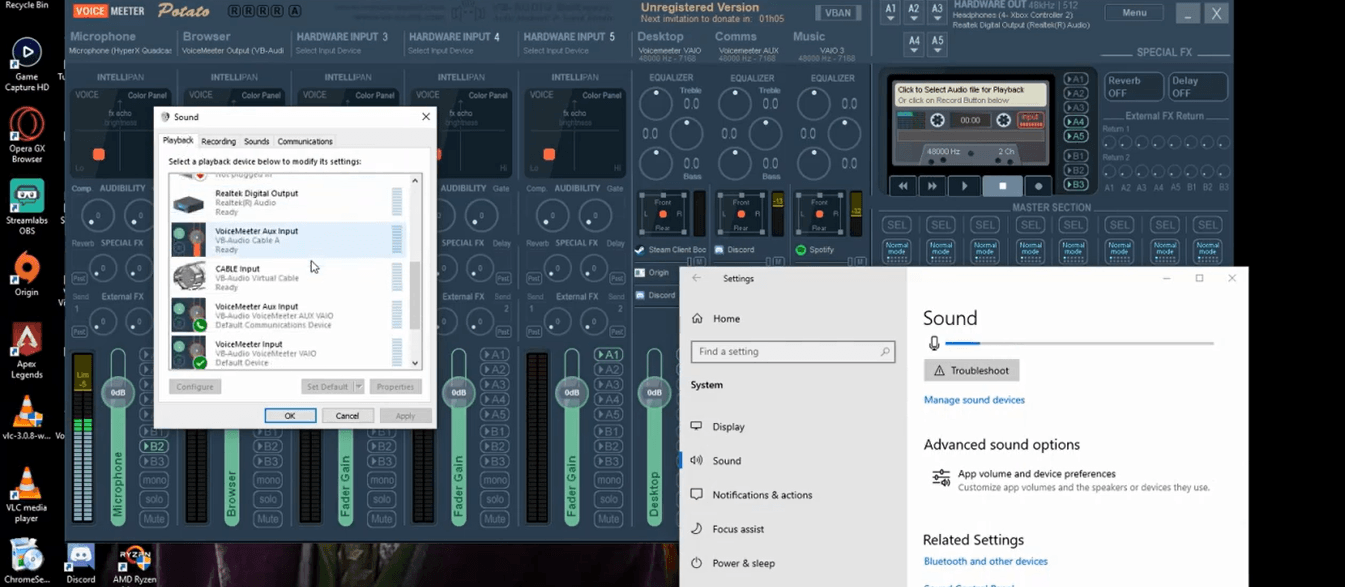Click the cassette input indicator in the recorder
The width and height of the screenshot is (1345, 587).
(x=1030, y=120)
